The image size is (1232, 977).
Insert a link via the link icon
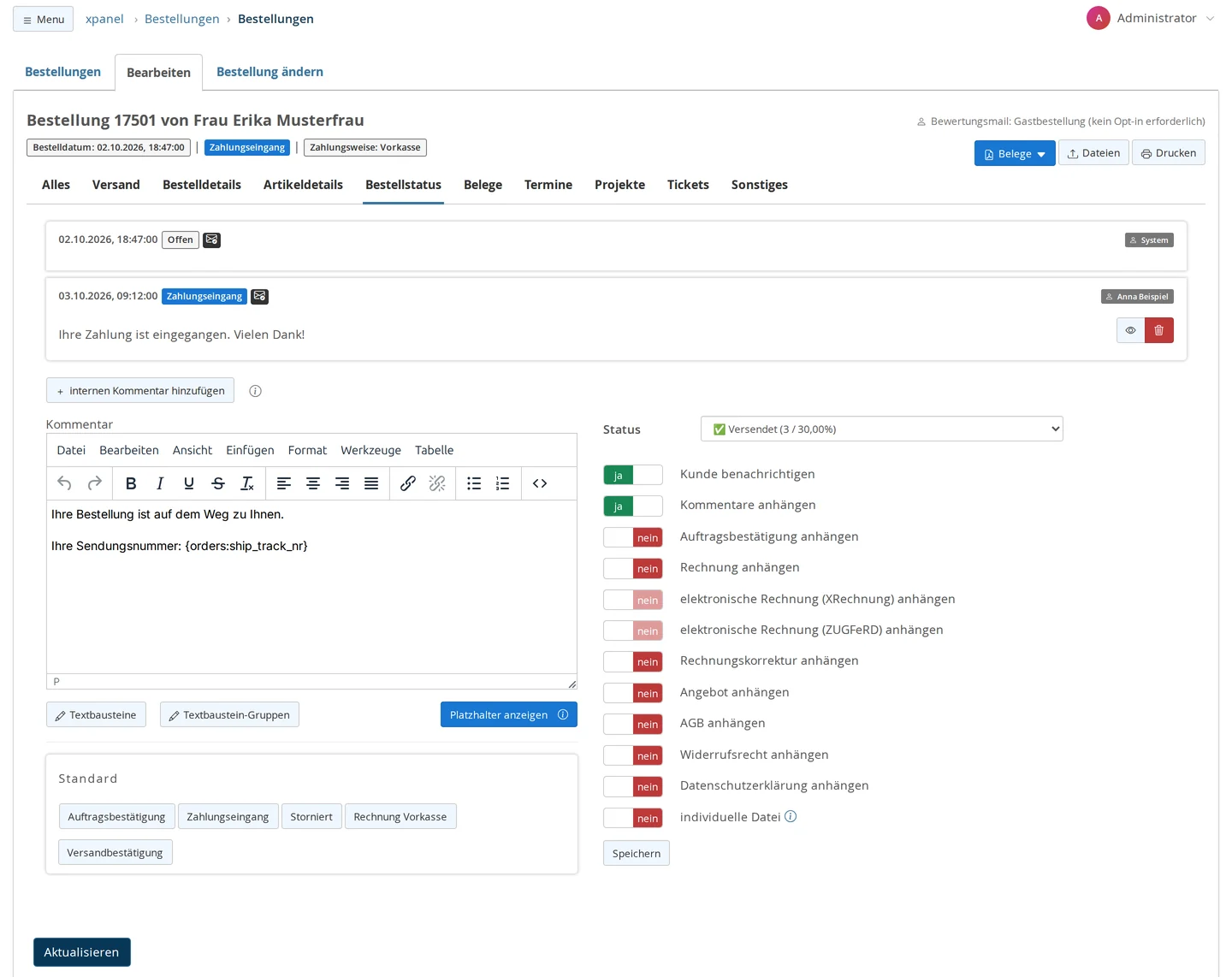(x=408, y=483)
